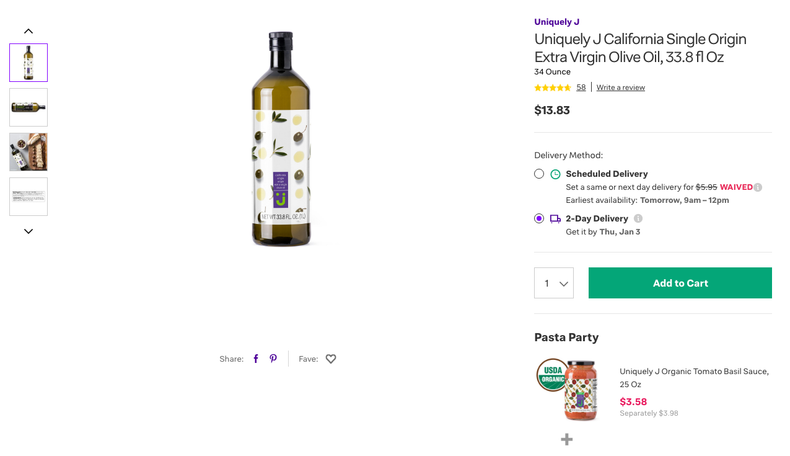Image resolution: width=790 pixels, height=456 pixels.
Task: Click the Add to Cart button
Action: 680,283
